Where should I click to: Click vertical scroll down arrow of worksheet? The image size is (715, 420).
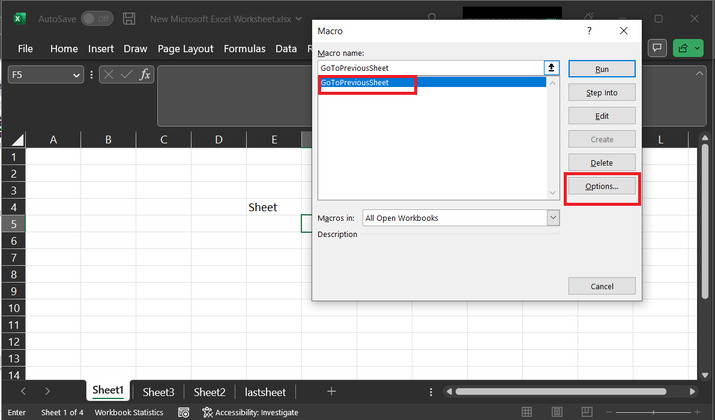coord(705,375)
